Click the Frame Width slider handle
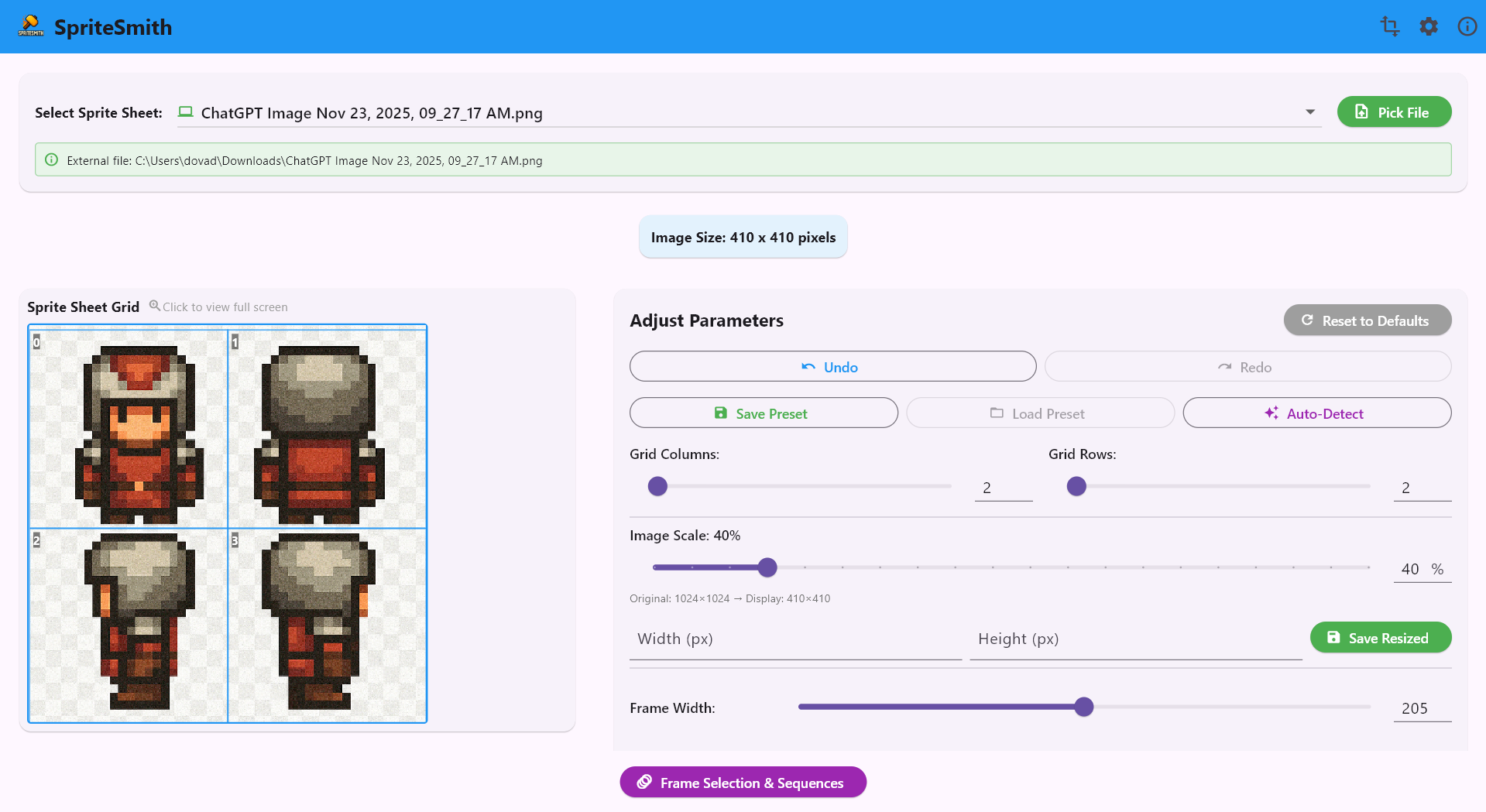 pos(1084,707)
